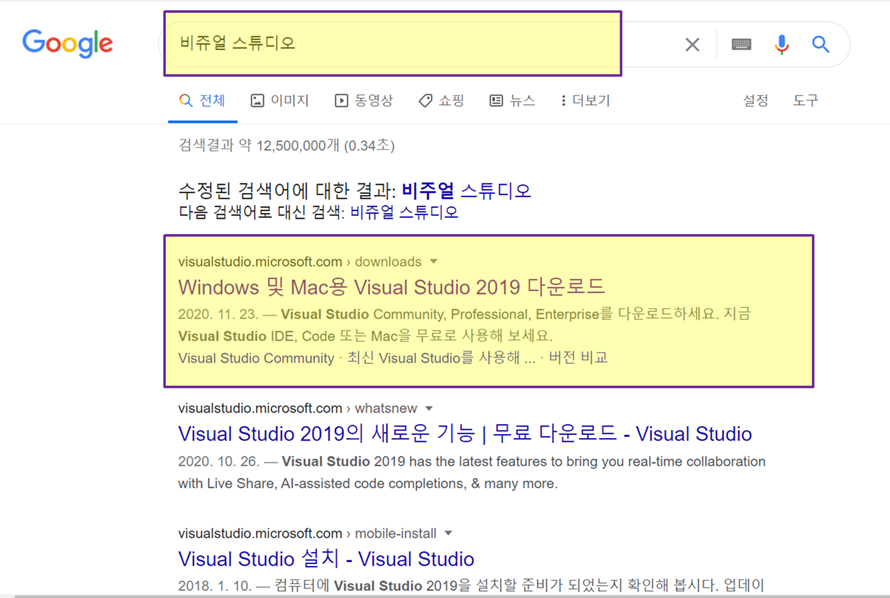Click the visualstudio.microsoft.com › mobile-install URL text

[307, 533]
